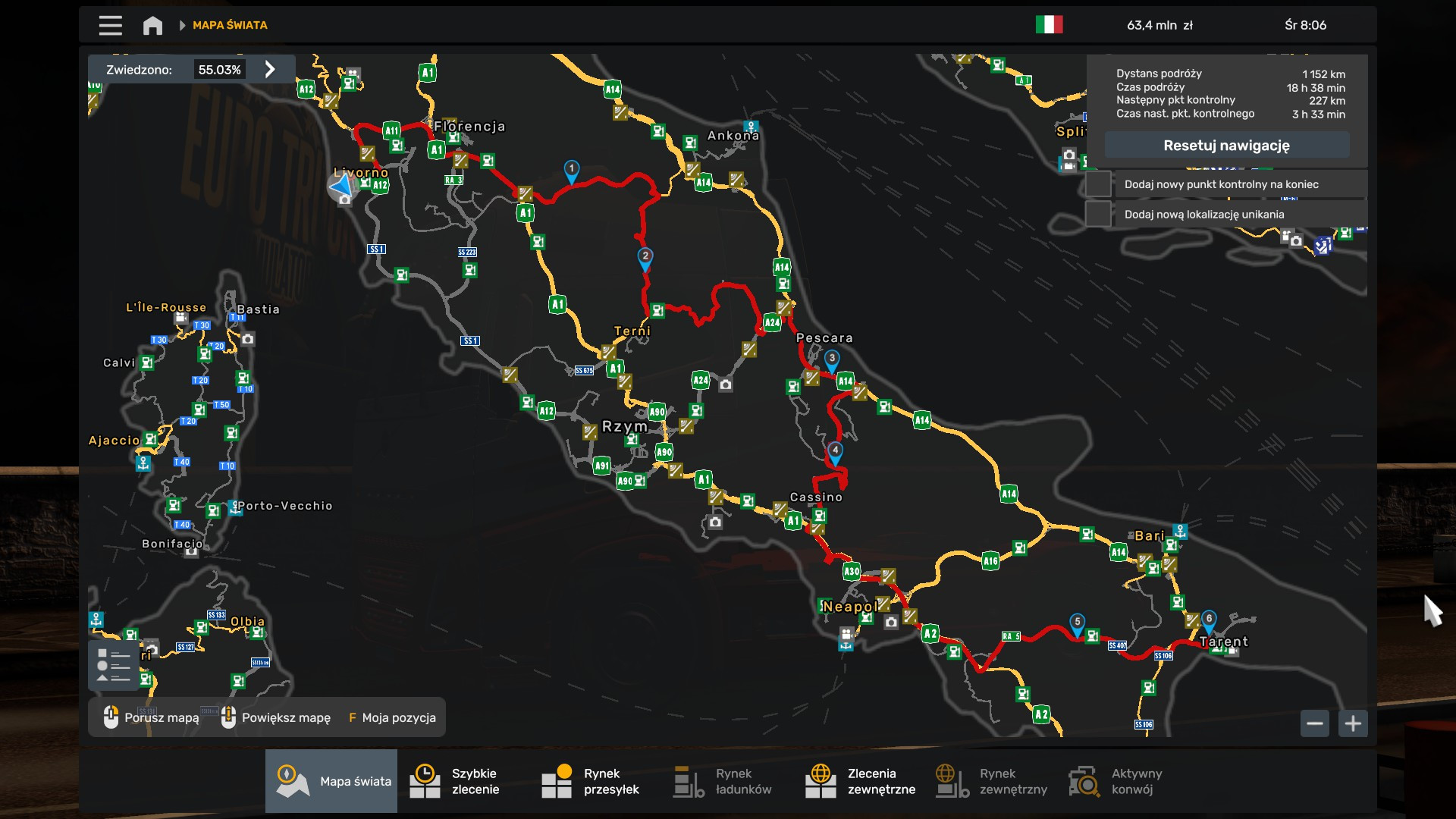Click the Italian flag icon
This screenshot has height=819, width=1456.
coord(1049,25)
